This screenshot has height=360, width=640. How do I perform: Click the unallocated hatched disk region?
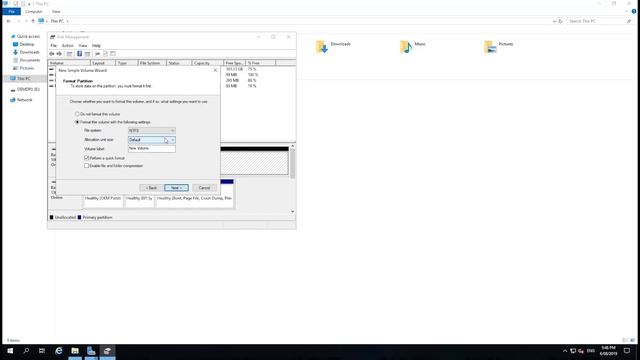coord(254,163)
